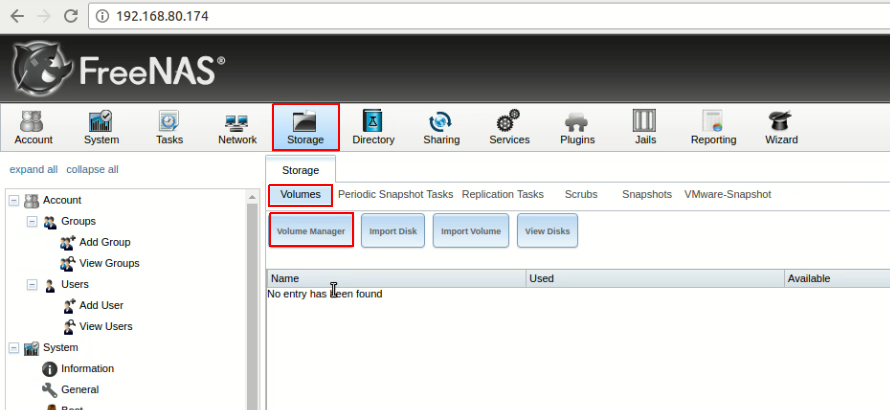Collapse the Users tree node
This screenshot has height=410, width=890.
[32, 285]
